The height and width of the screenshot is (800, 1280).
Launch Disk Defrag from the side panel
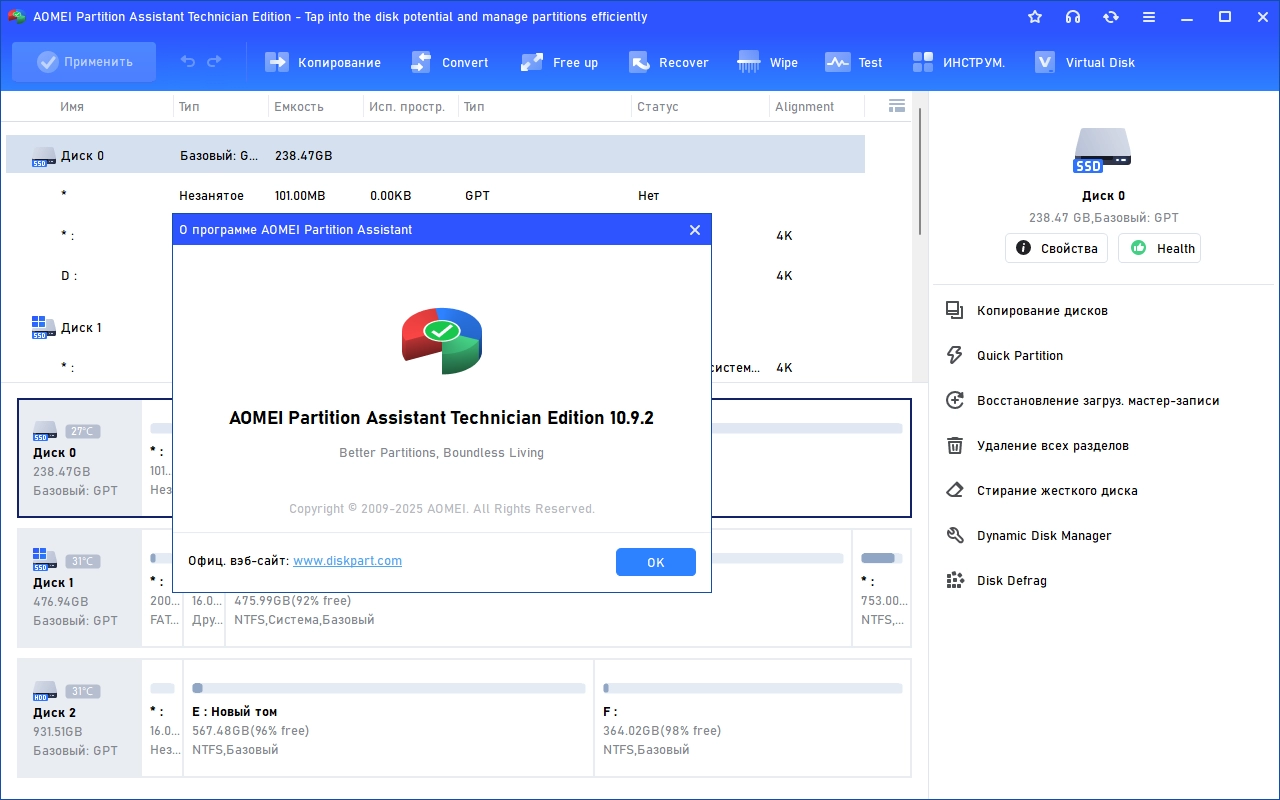(x=1011, y=581)
